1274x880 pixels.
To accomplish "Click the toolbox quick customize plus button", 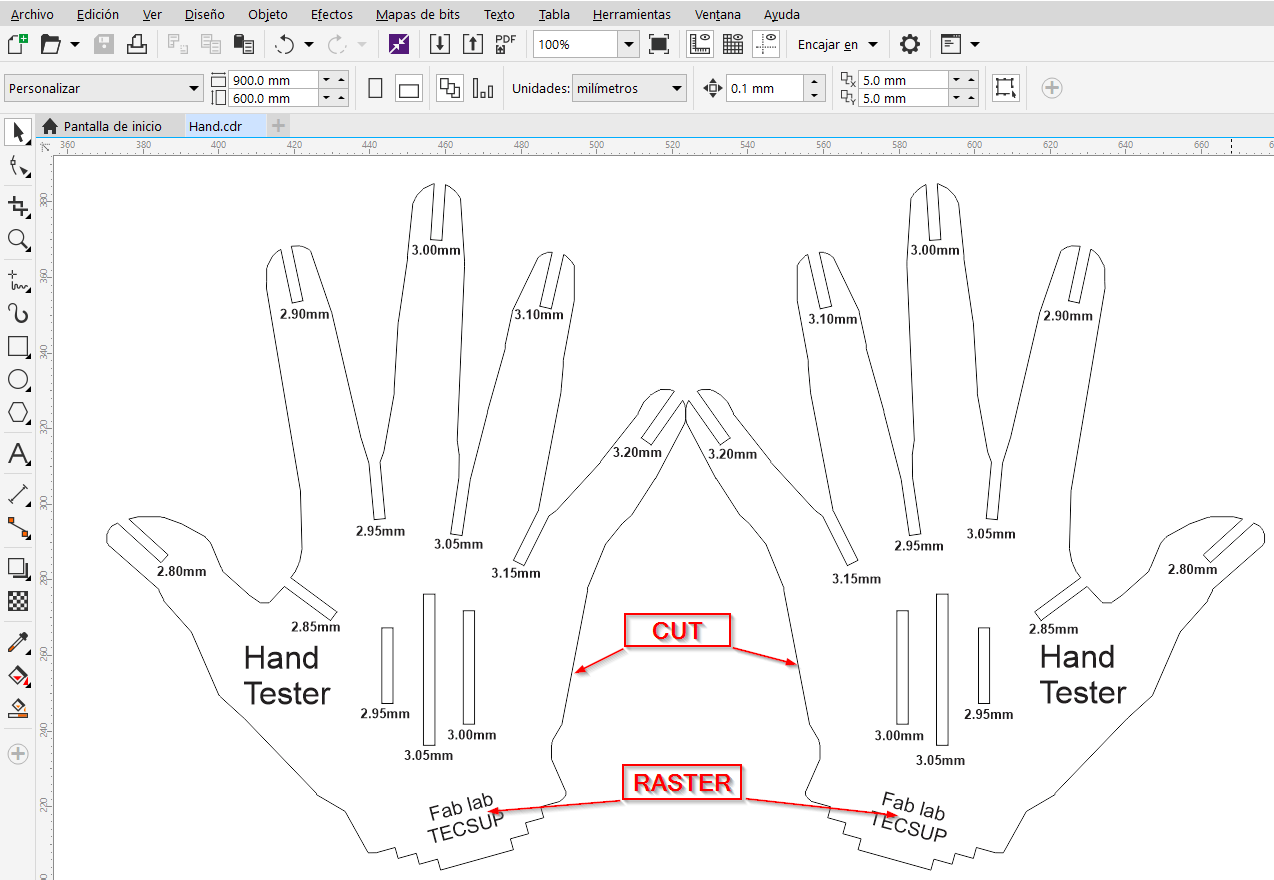I will coord(18,754).
